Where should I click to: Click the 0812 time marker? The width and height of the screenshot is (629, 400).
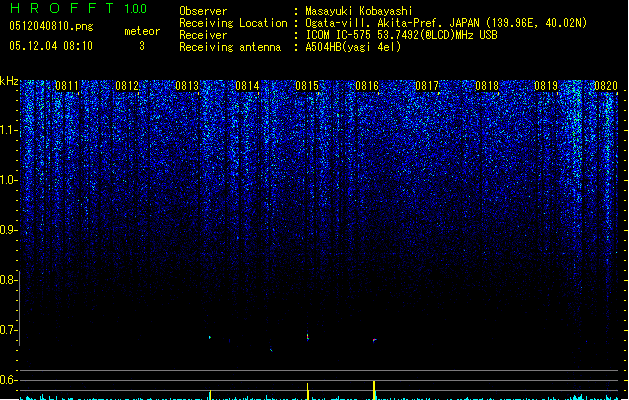pos(127,86)
